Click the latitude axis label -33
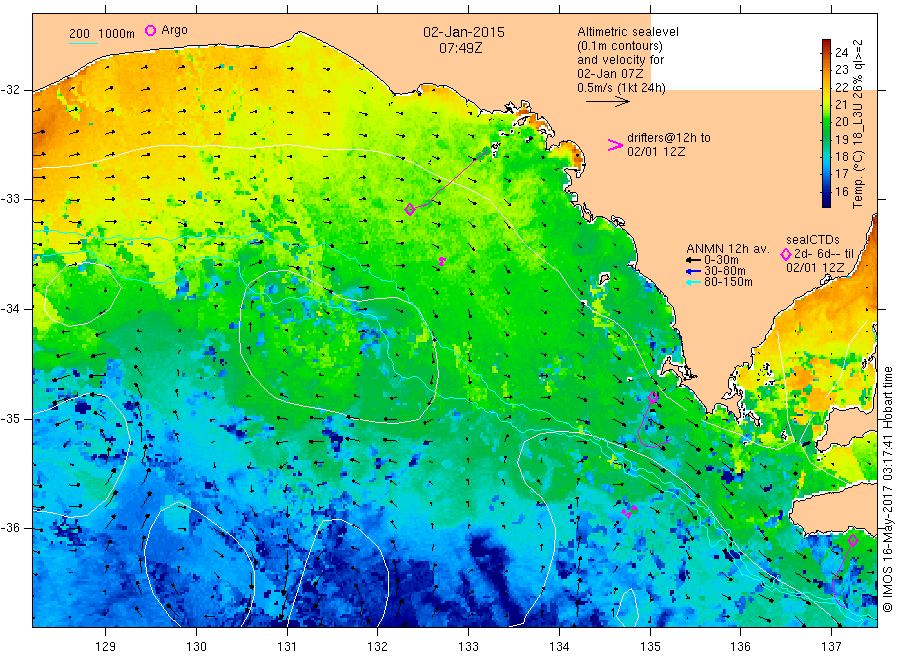 point(10,199)
